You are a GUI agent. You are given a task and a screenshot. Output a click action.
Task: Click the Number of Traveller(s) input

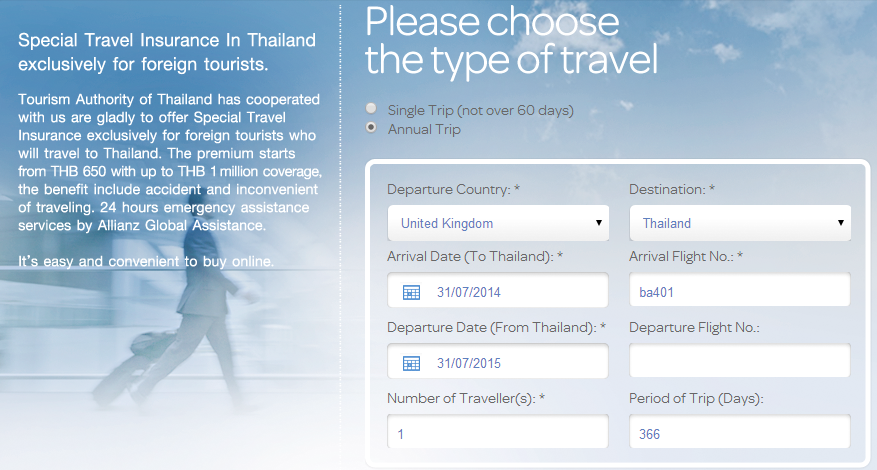498,434
